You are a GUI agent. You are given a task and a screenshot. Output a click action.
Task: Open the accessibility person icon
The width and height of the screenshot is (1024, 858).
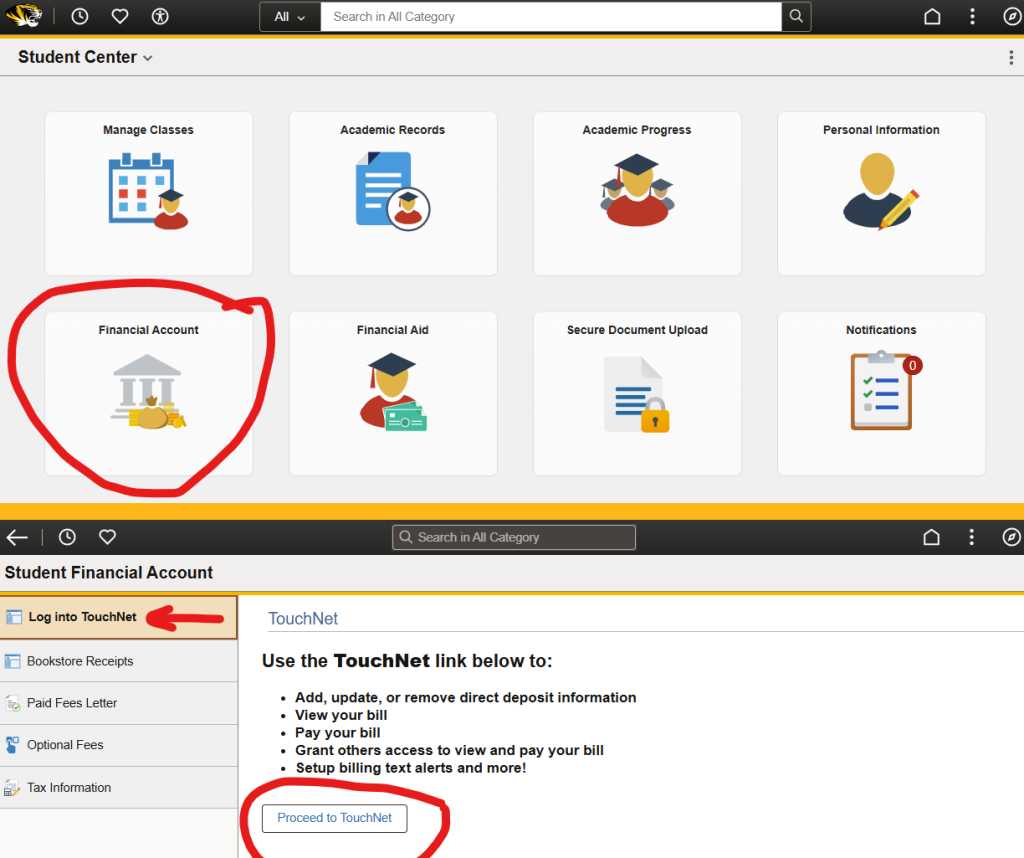160,17
